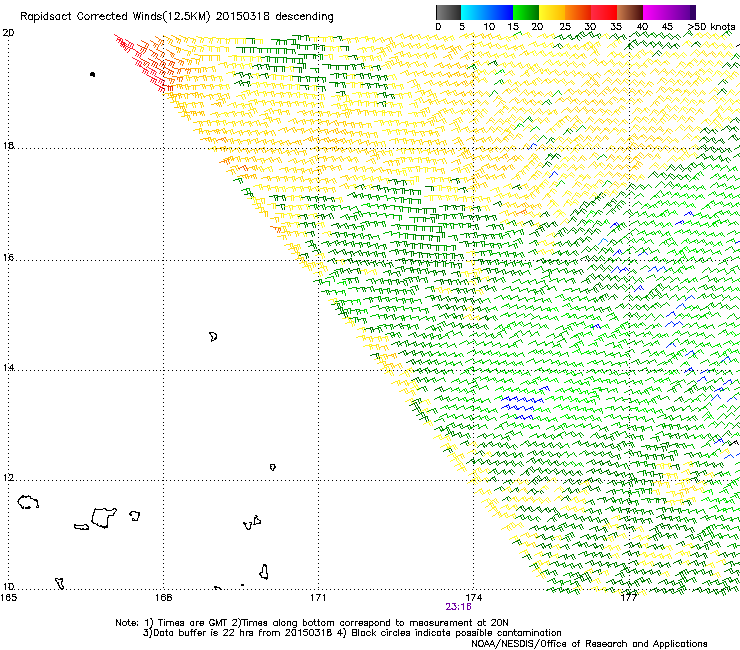This screenshot has height=650, width=740.
Task: Click the legend tick label '40'
Action: (642, 27)
